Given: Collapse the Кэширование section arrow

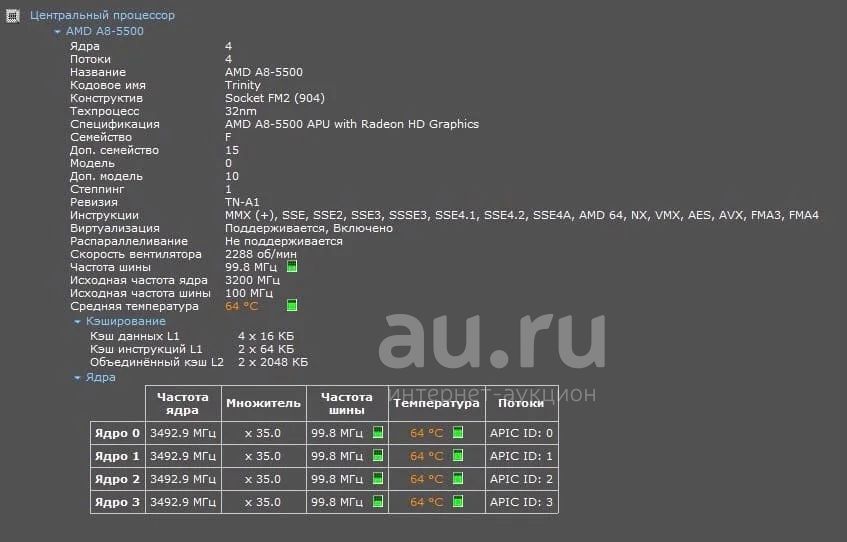Looking at the screenshot, I should click(x=77, y=322).
